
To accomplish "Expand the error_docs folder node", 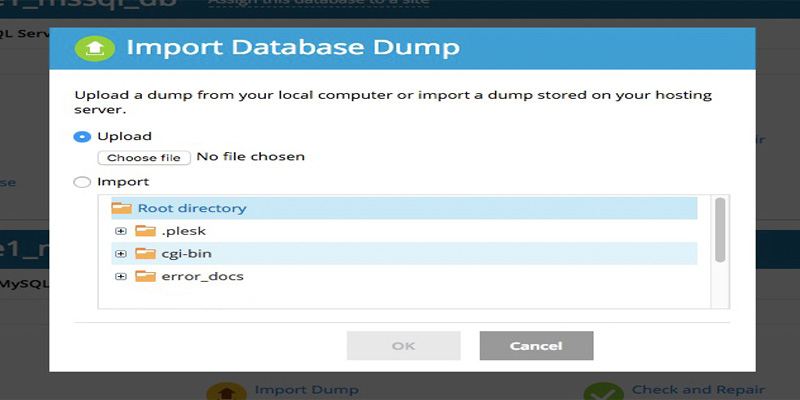I will tap(121, 276).
